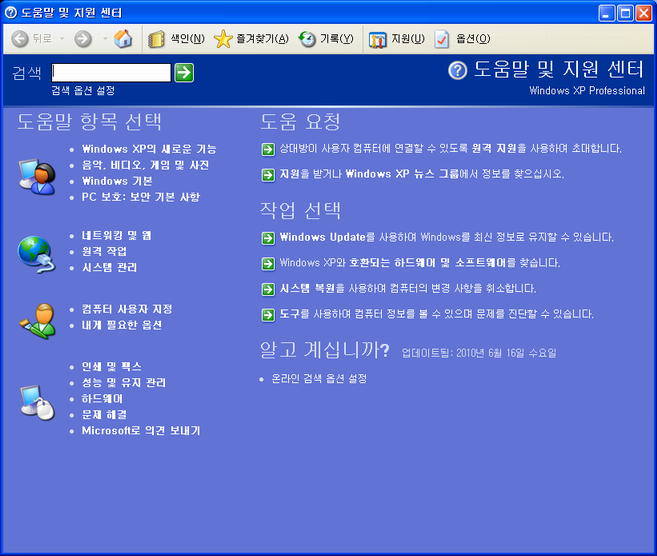The height and width of the screenshot is (556, 657).
Task: Open the 지원(U) support icon
Action: 378,39
